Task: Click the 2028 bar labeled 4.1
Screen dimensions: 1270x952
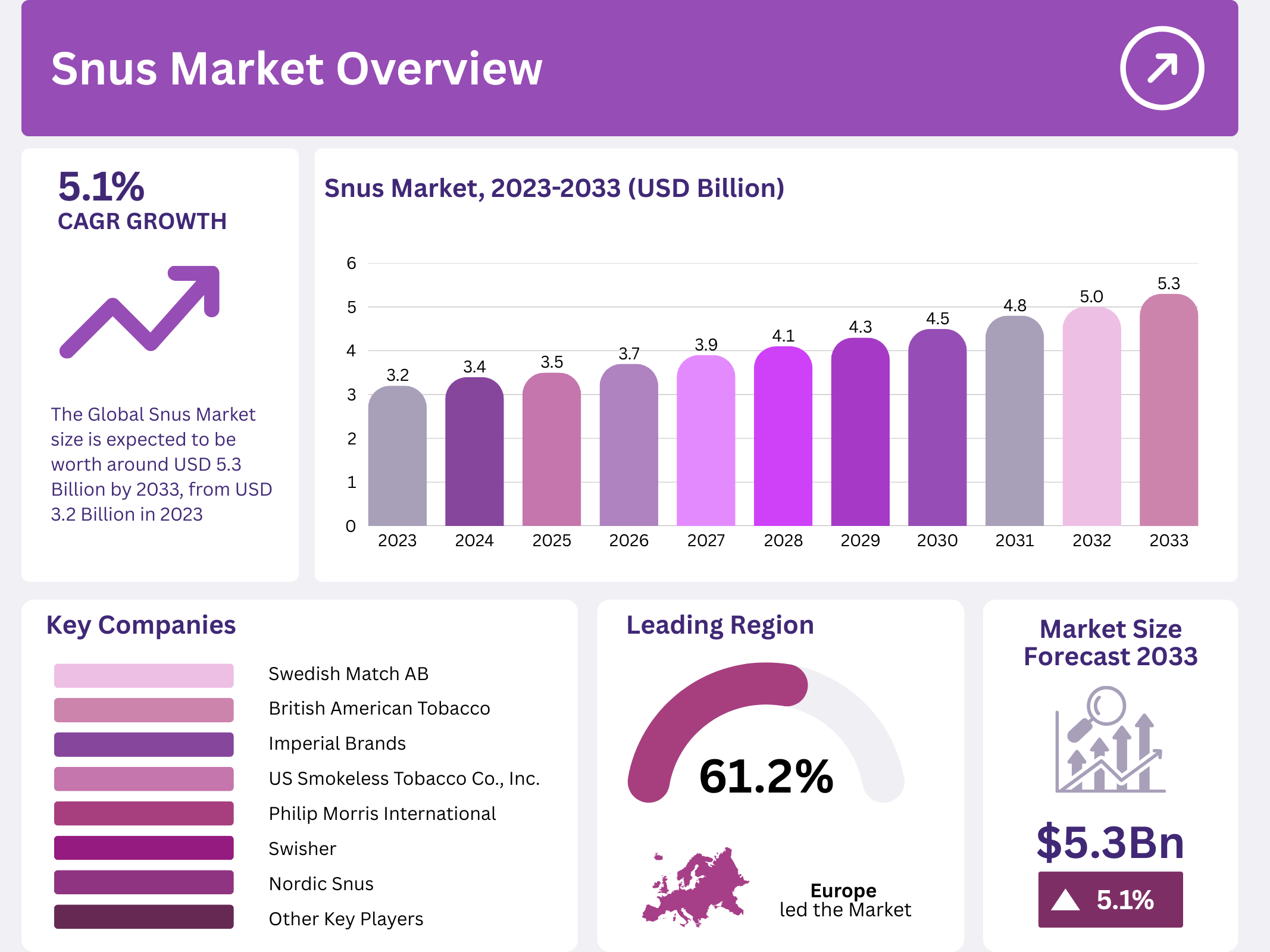Action: [x=783, y=437]
